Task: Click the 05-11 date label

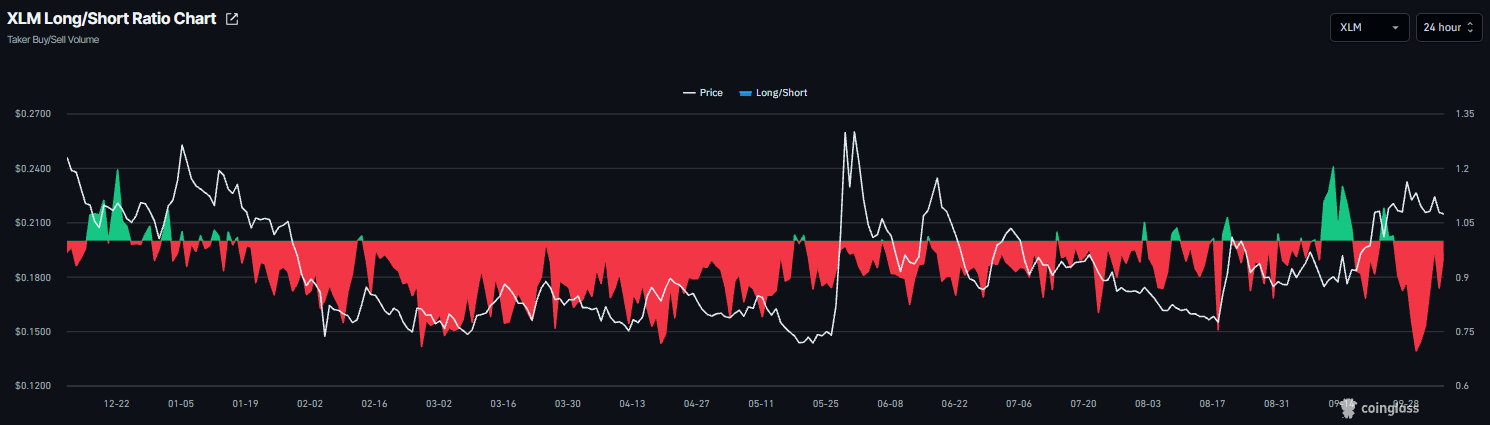Action: [x=761, y=404]
